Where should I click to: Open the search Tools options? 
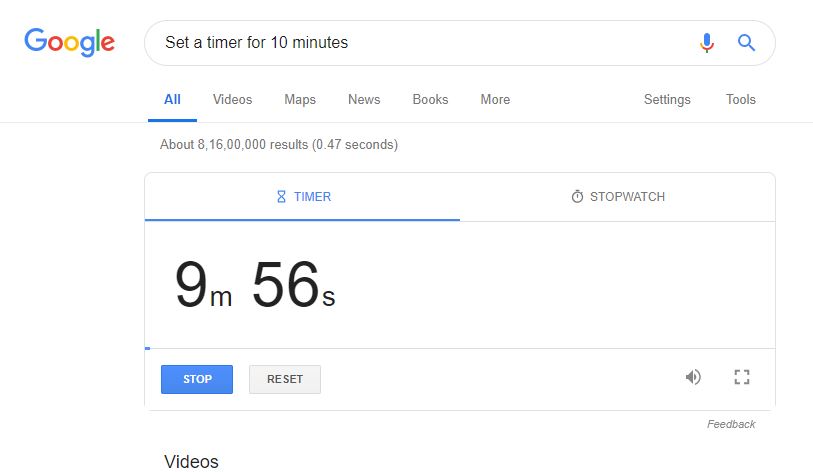pos(740,99)
